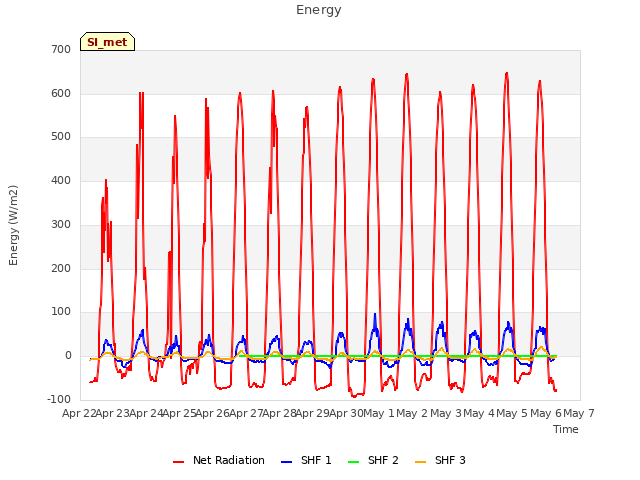Select the Net Radiation legend label
Viewport: 640px width, 480px height.
tap(229, 460)
